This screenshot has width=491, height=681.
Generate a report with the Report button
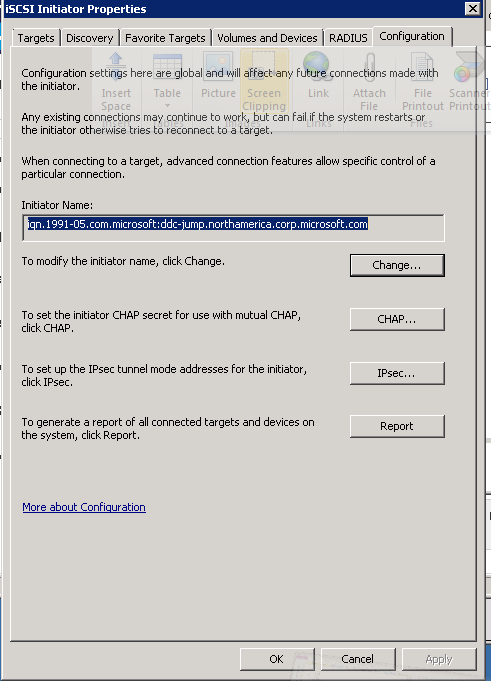pos(397,426)
